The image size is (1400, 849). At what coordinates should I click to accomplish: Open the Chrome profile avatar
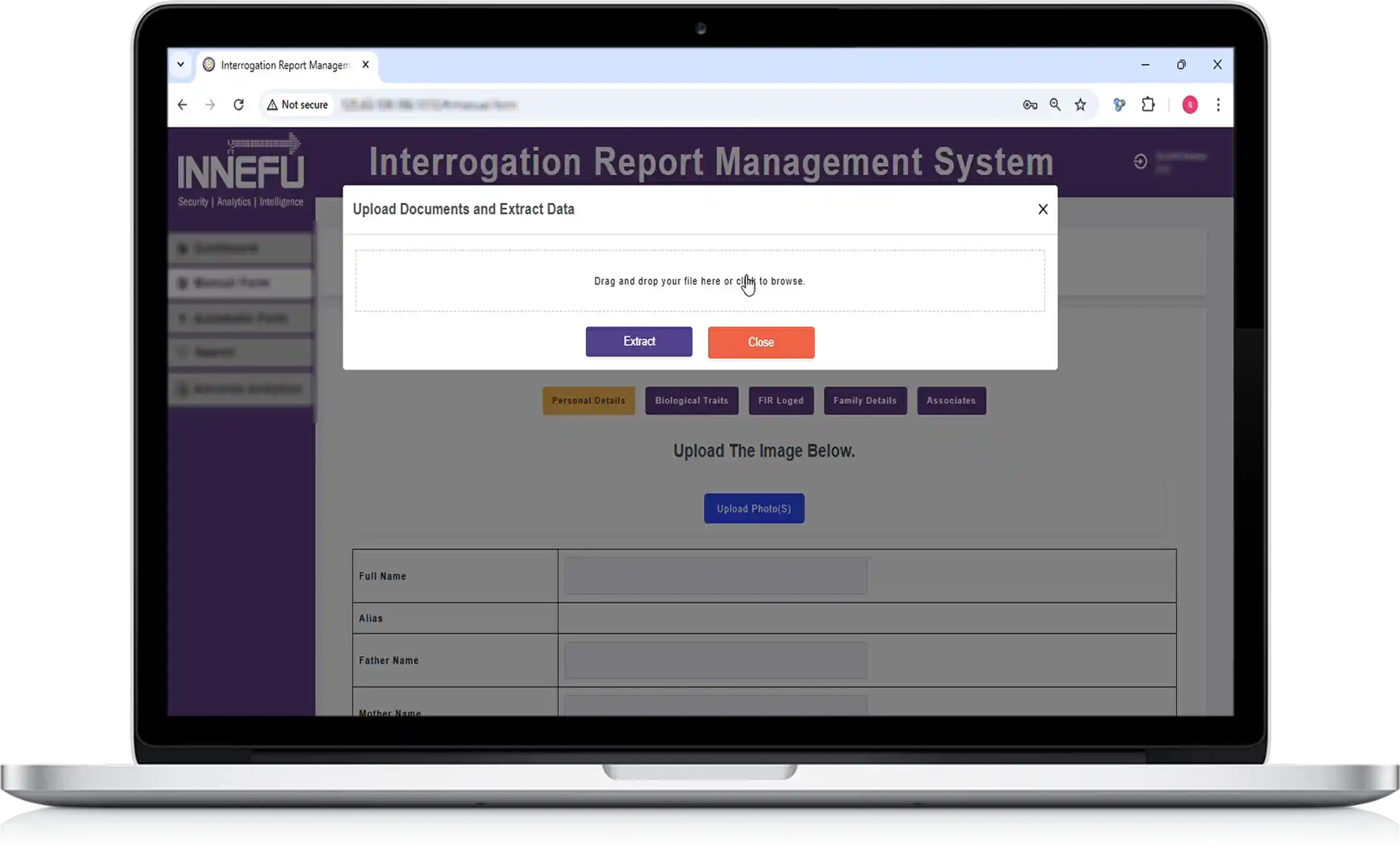coord(1189,105)
